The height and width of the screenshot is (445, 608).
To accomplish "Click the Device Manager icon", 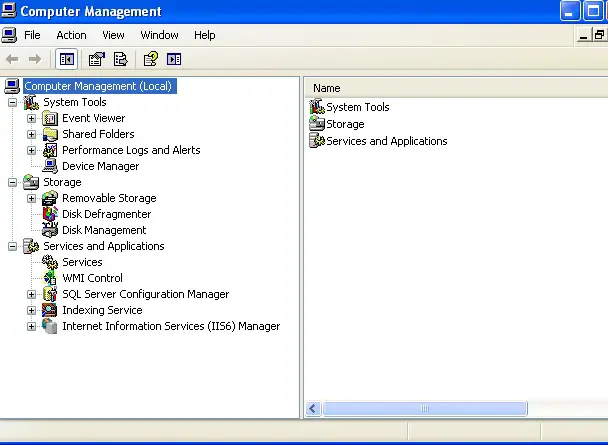I will (x=50, y=166).
